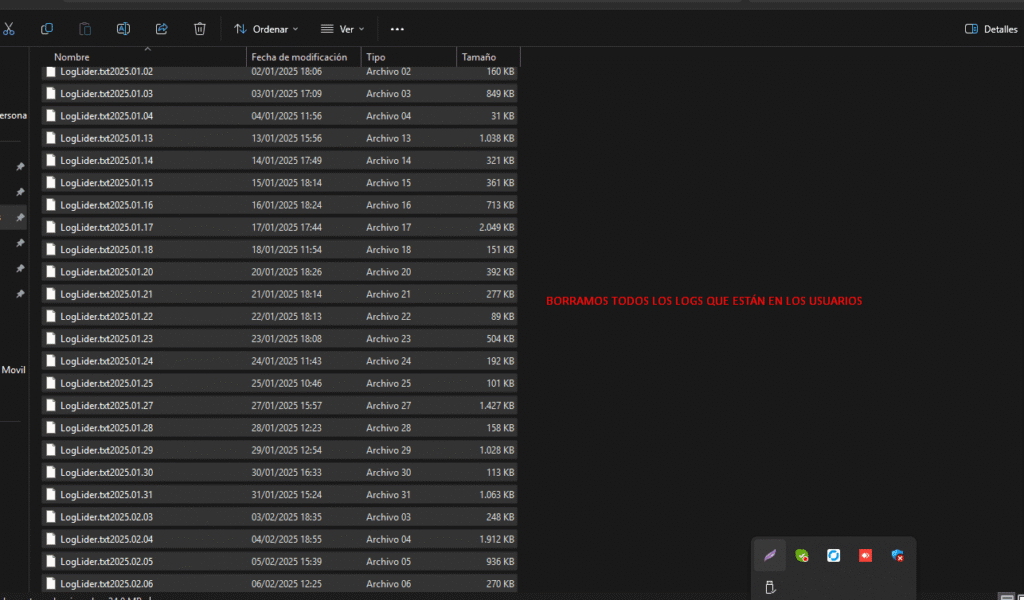Viewport: 1024px width, 600px height.
Task: Select file LogLider.txt2025.01.17
Action: tap(106, 227)
